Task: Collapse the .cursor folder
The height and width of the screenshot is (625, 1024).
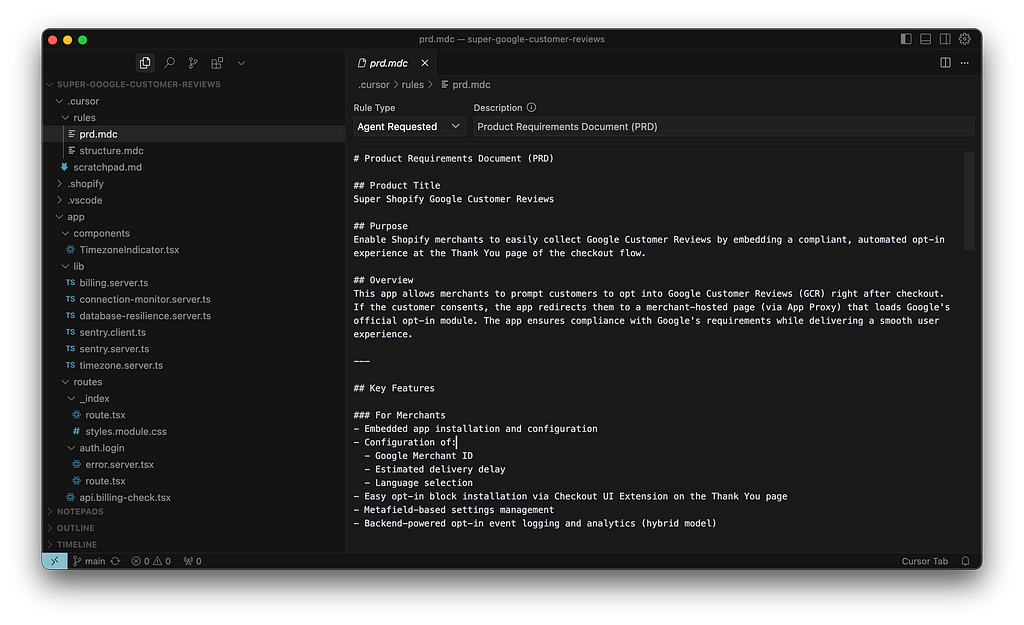Action: point(83,101)
